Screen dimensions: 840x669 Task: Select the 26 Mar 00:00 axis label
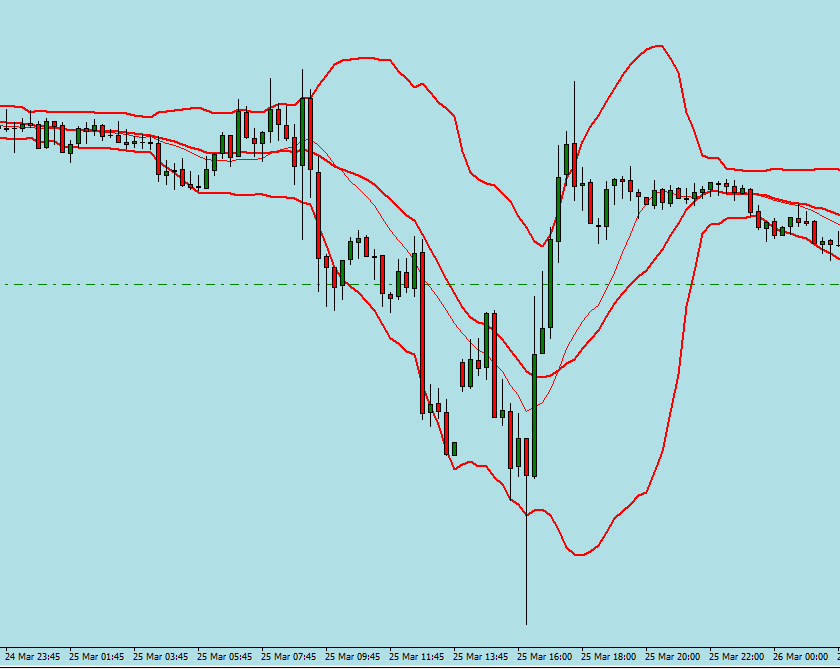800,656
